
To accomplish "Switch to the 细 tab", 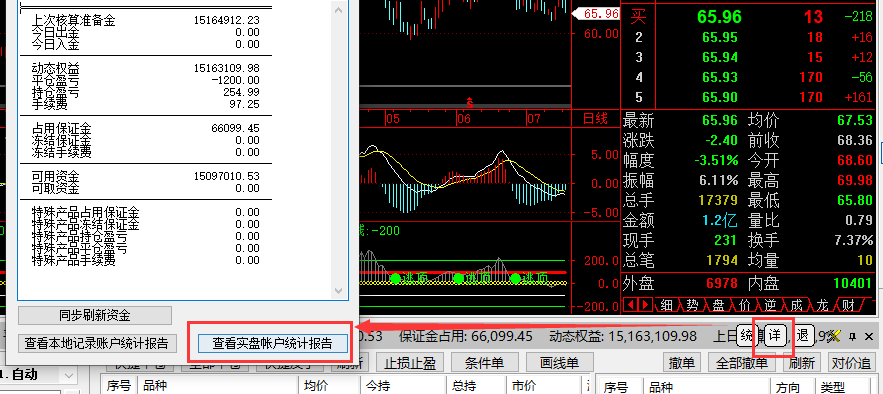I will (x=667, y=306).
